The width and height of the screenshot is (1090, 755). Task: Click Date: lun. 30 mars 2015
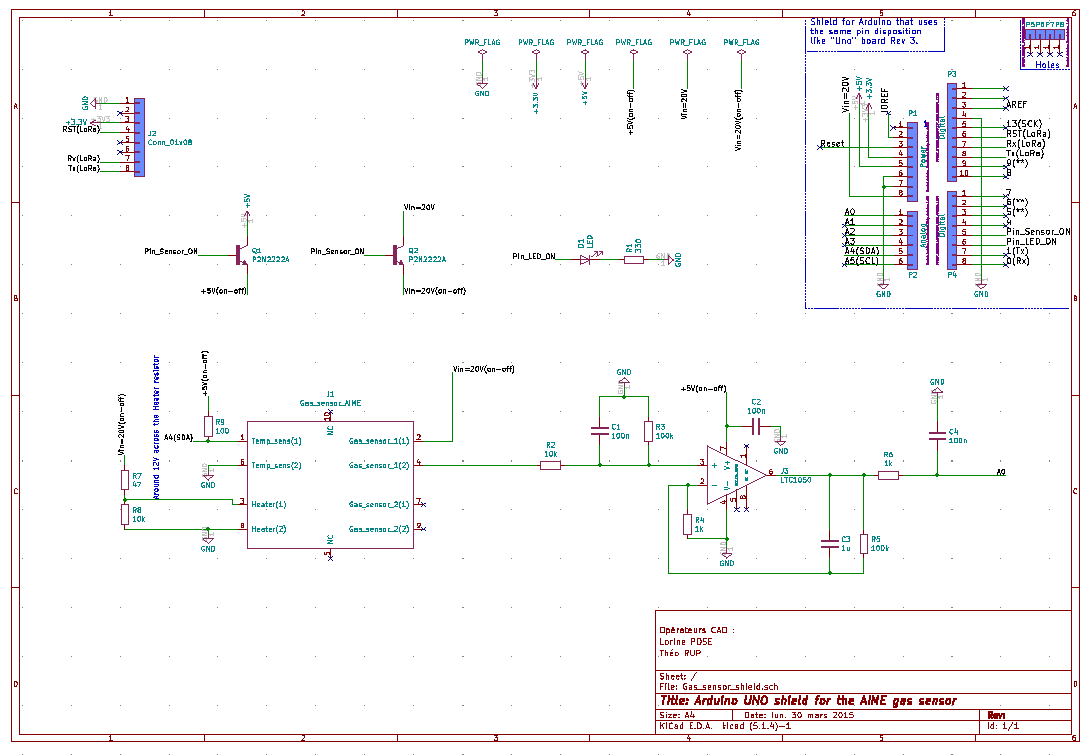[x=799, y=715]
